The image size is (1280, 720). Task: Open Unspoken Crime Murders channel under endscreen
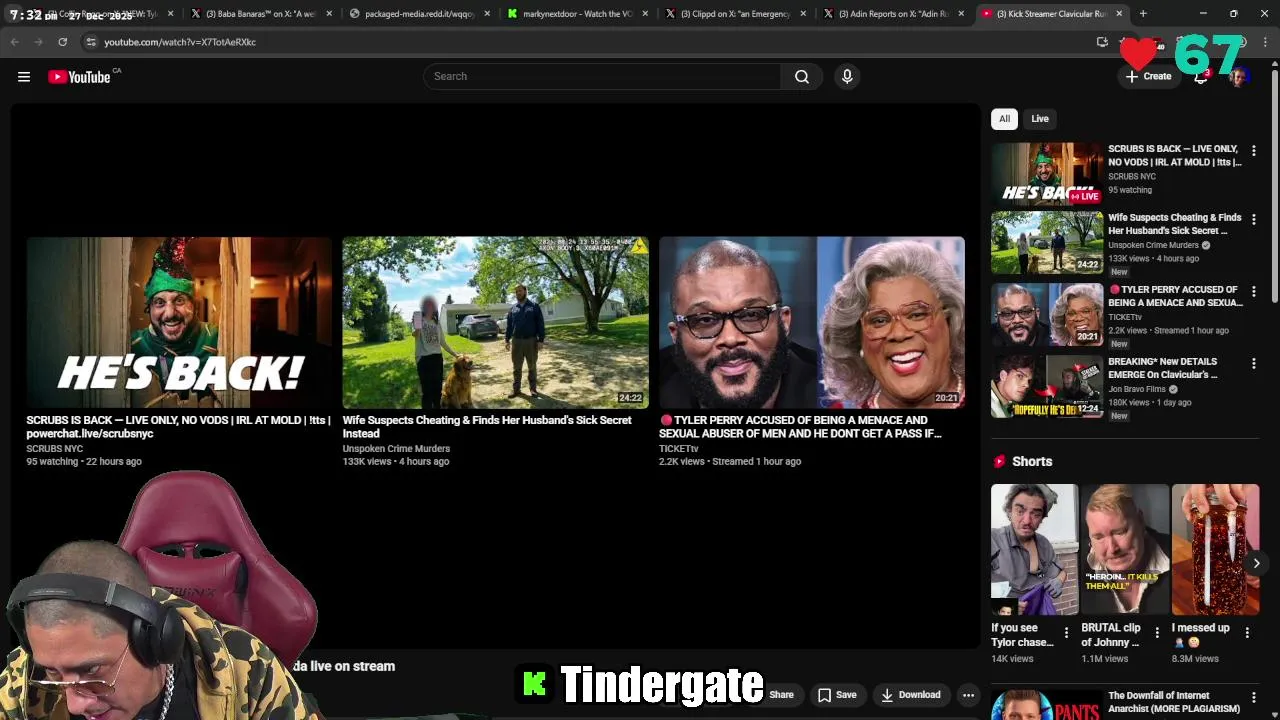pyautogui.click(x=396, y=449)
